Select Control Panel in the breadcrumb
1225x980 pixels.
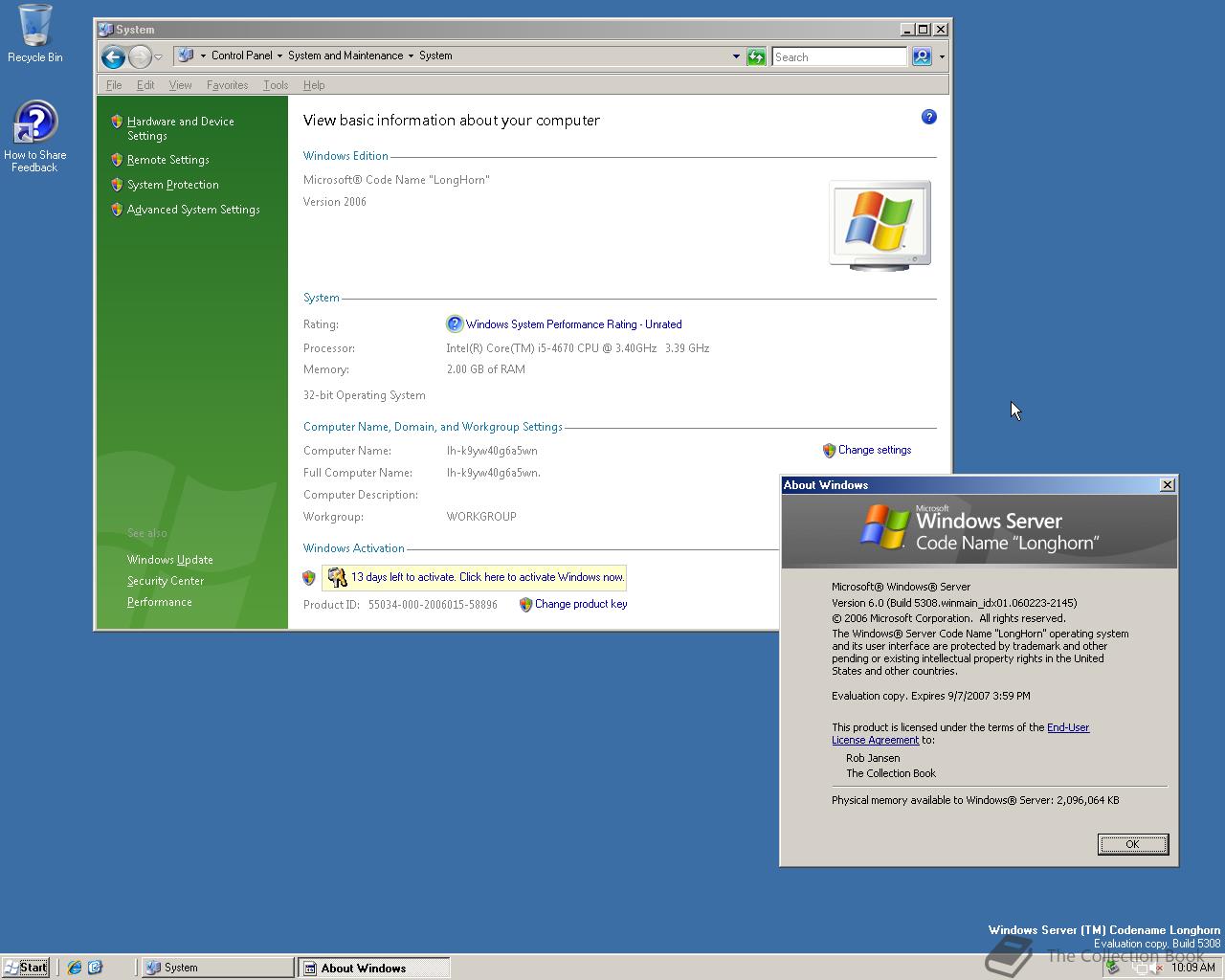(x=241, y=56)
